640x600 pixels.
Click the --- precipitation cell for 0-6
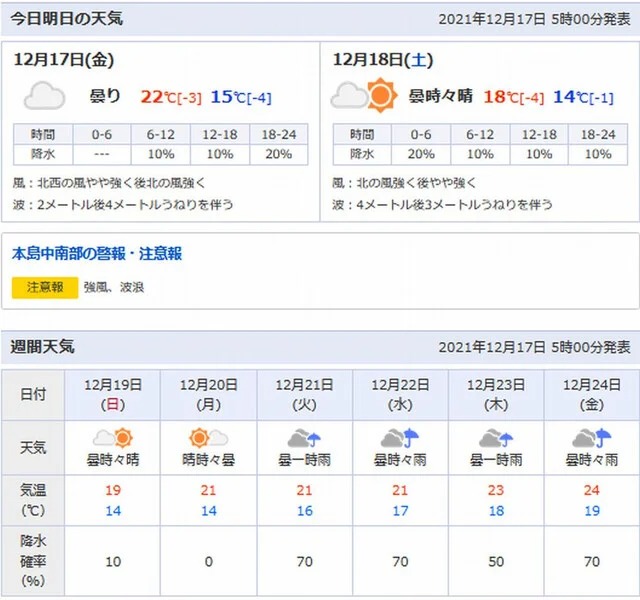pyautogui.click(x=102, y=154)
